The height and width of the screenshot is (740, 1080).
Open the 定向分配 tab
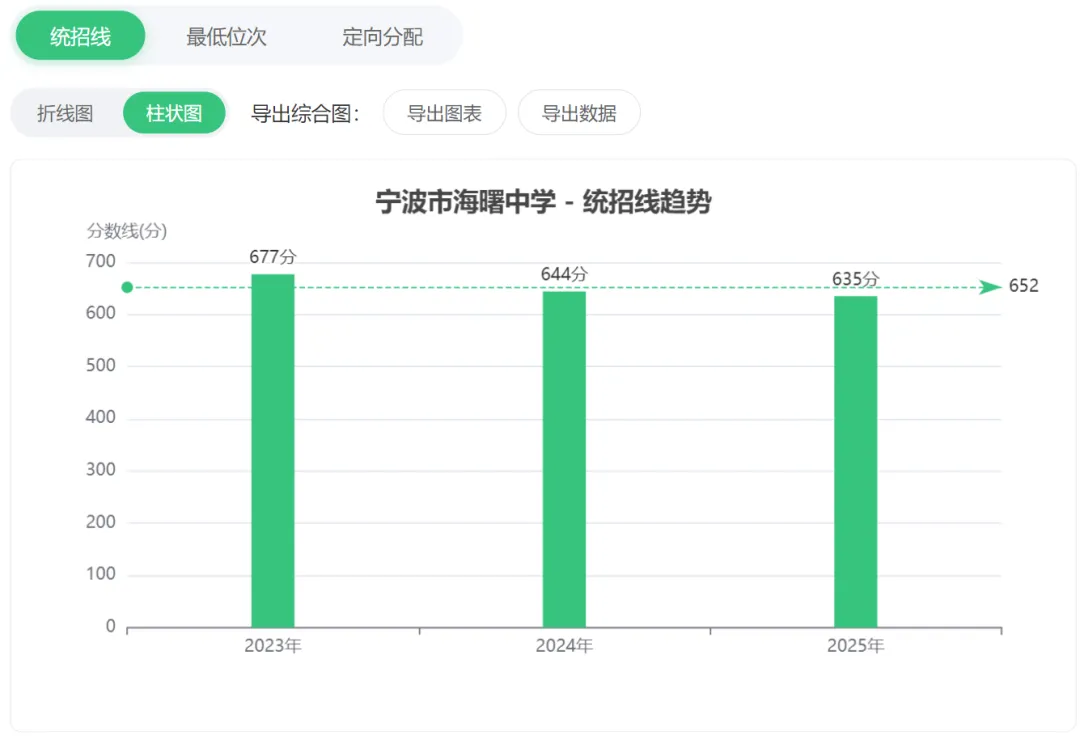382,37
